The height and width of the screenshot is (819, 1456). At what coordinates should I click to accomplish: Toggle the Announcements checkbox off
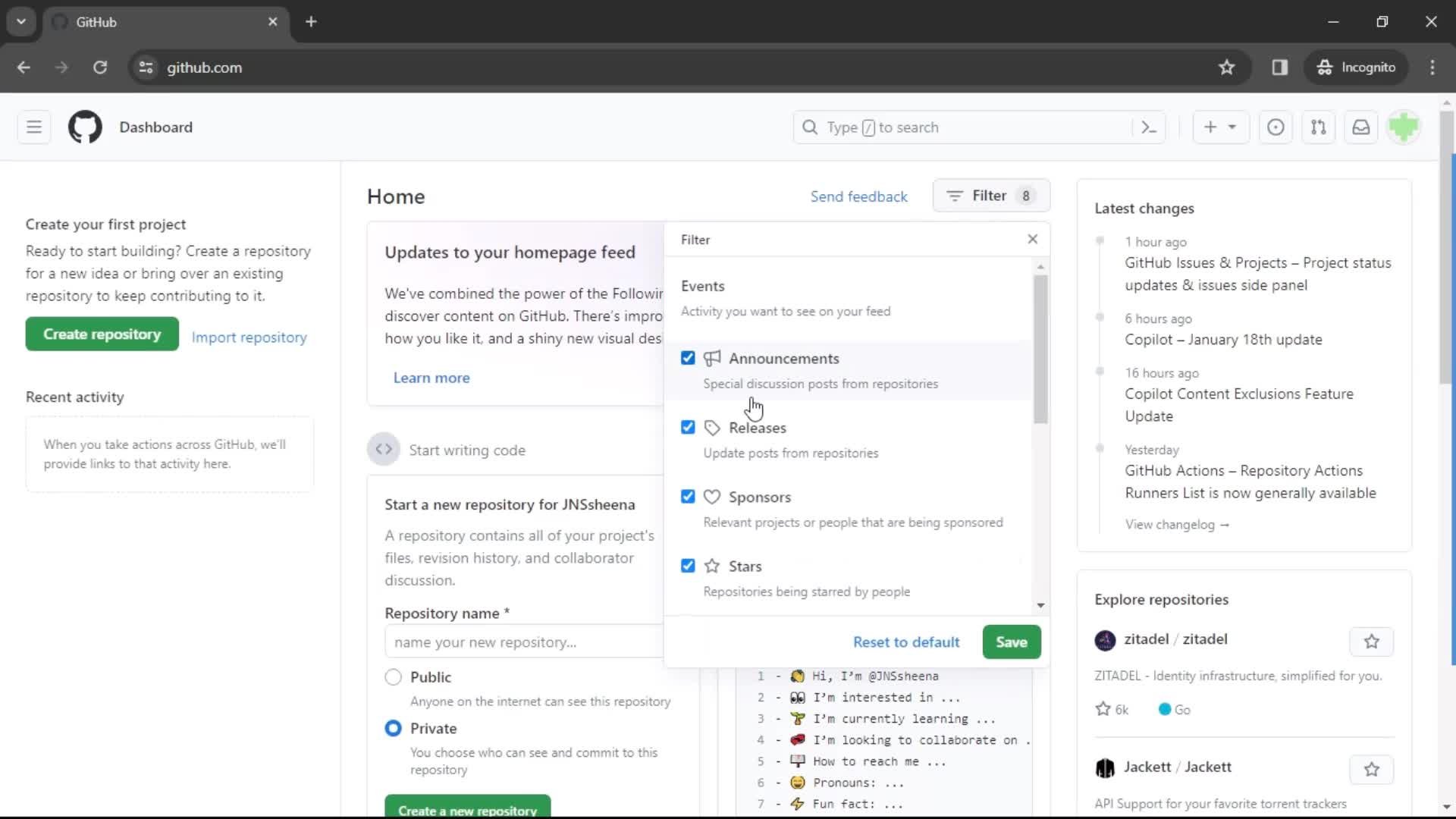[x=688, y=357]
